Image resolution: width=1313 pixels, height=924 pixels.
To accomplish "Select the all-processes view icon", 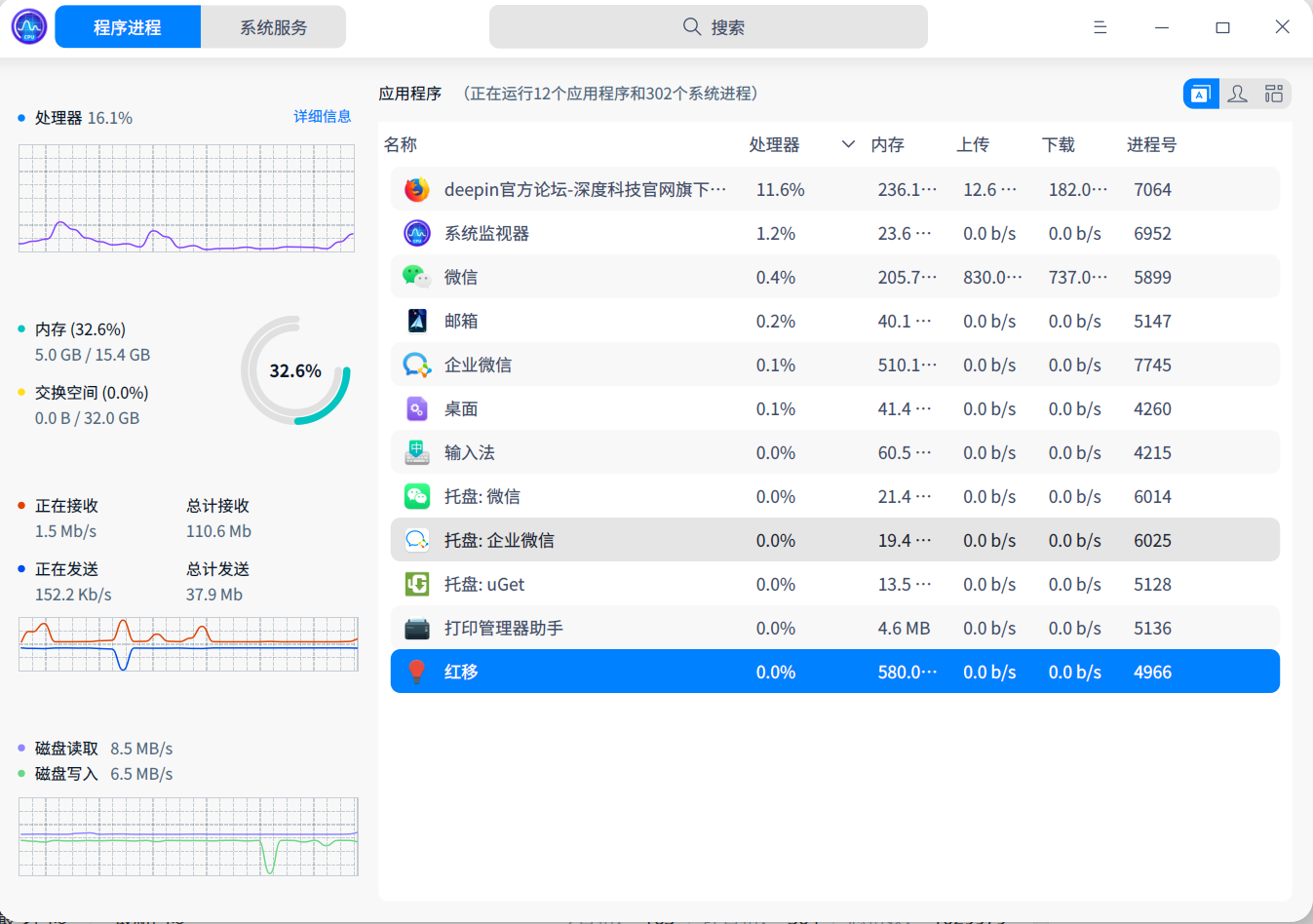I will tap(1273, 94).
